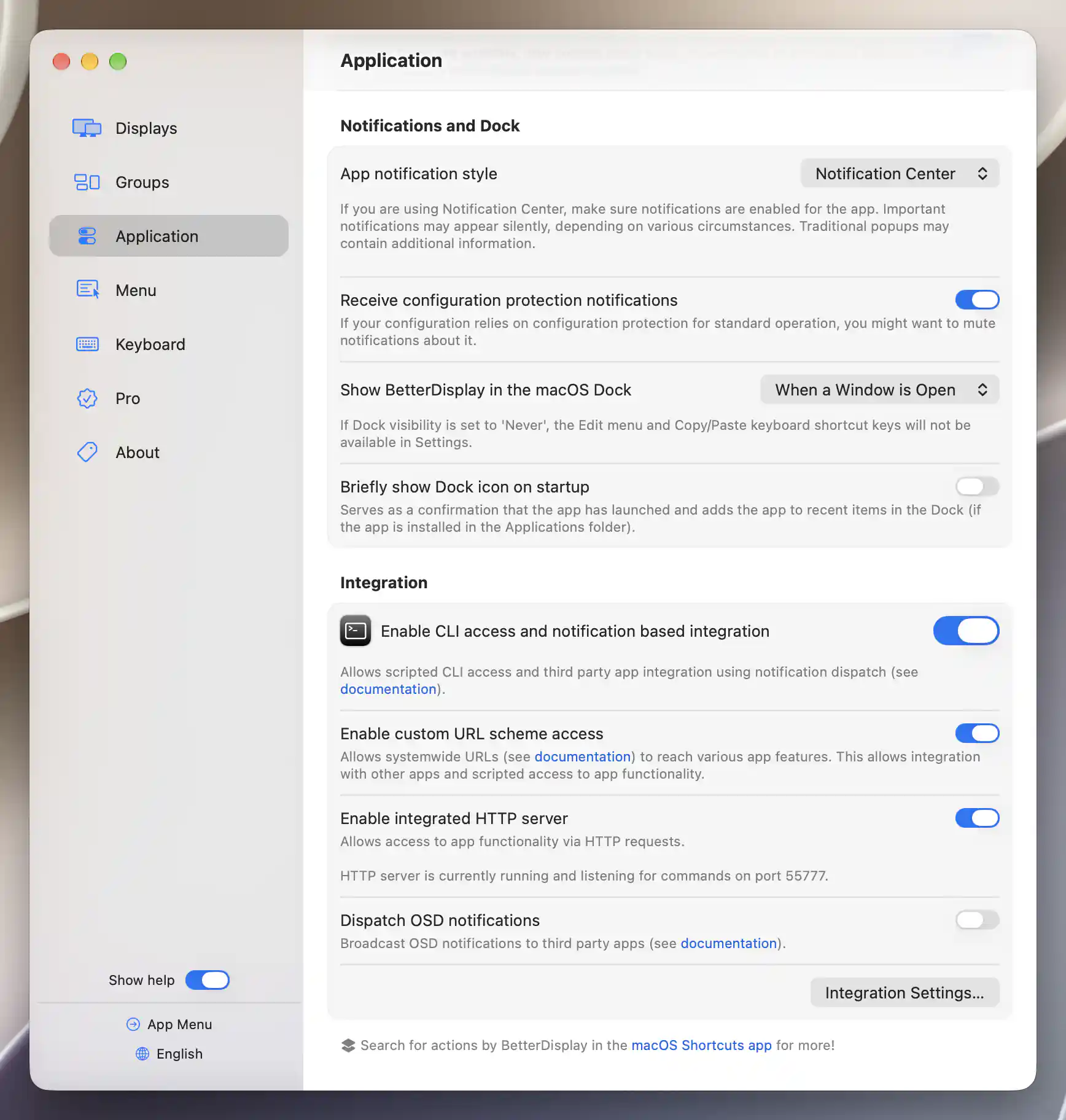1066x1120 pixels.
Task: Turn off the integrated HTTP server
Action: [977, 818]
